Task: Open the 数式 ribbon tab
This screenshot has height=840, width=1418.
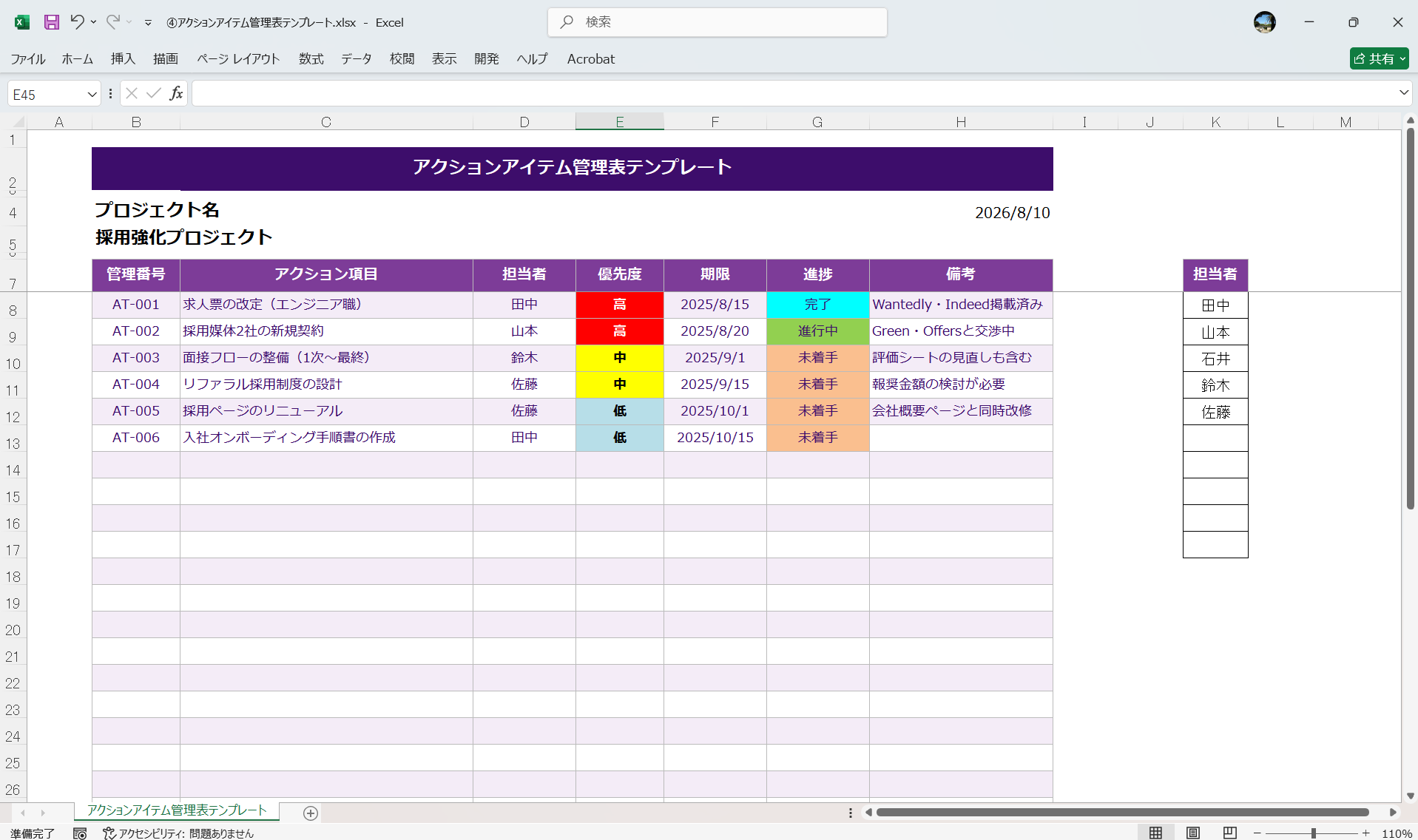Action: (x=311, y=59)
